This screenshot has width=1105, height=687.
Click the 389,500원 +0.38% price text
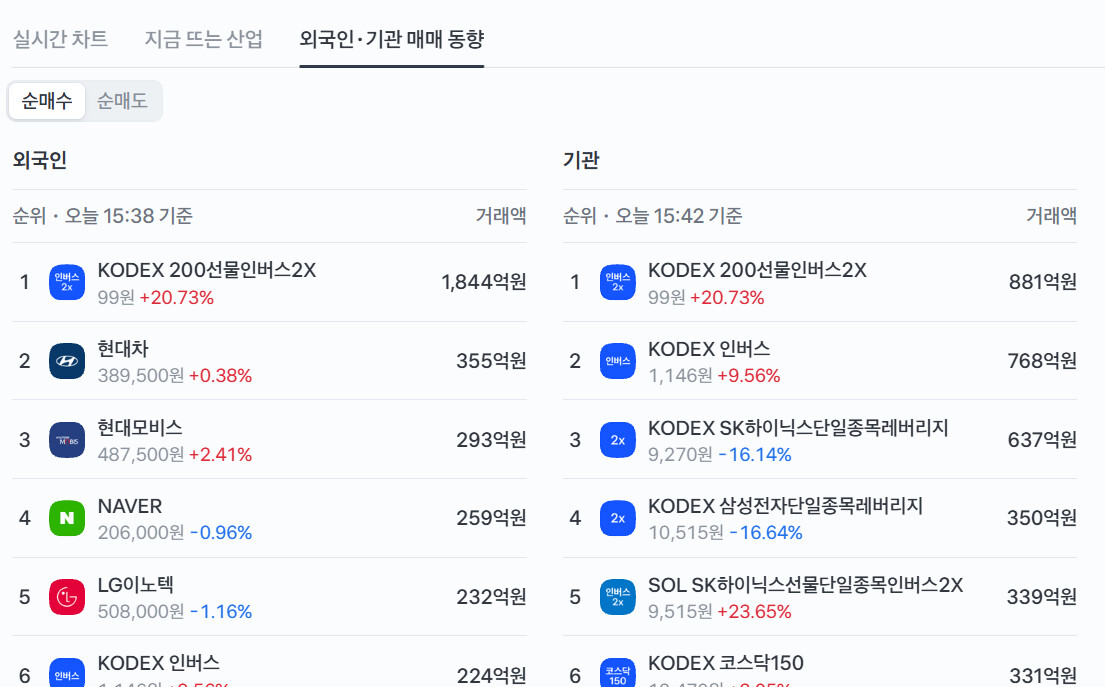tap(175, 376)
